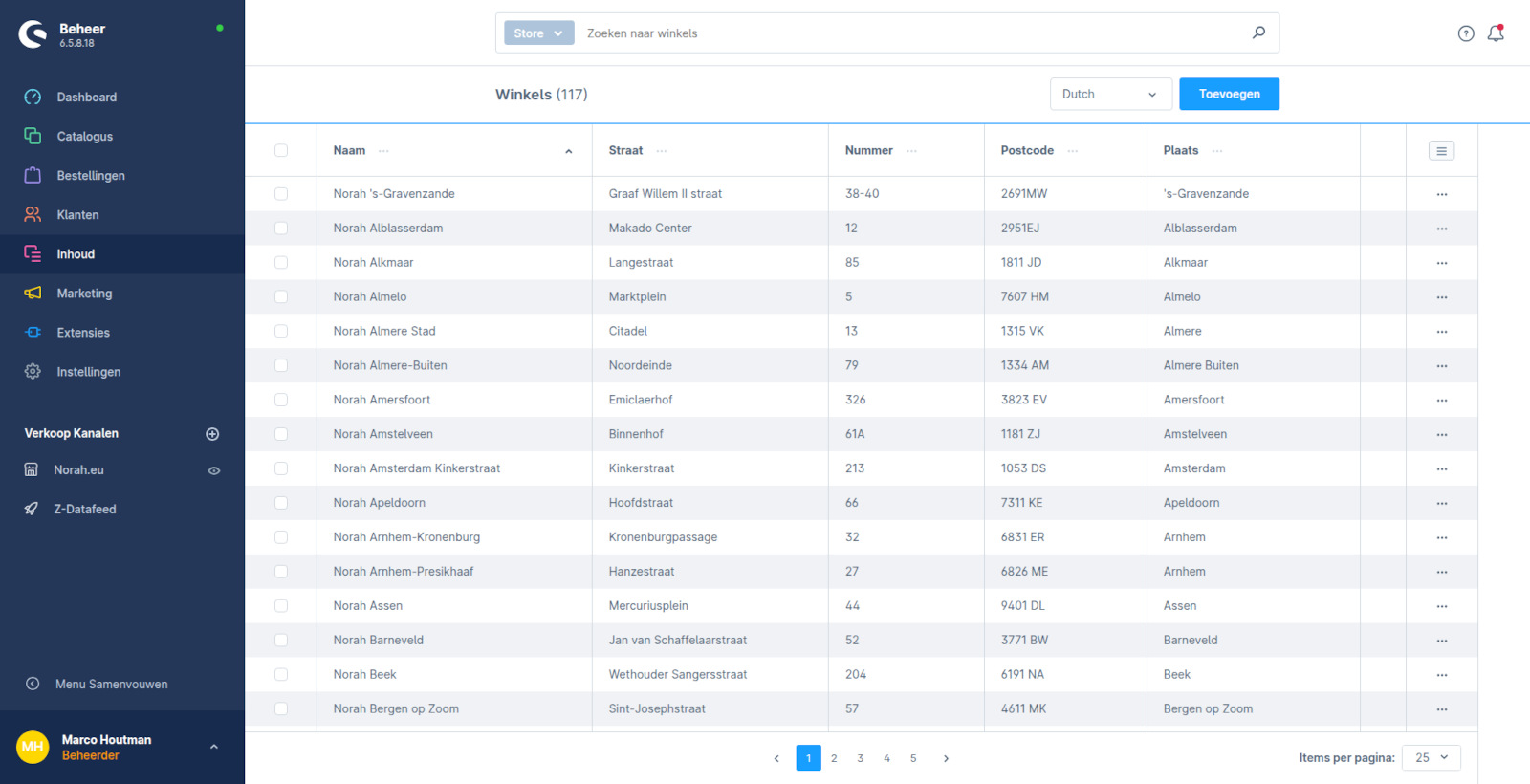Open the notifications bell
Screen dimensions: 1530x784
tap(1496, 33)
